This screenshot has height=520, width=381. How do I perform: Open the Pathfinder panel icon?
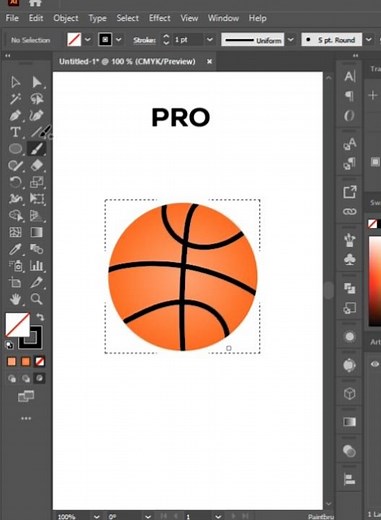(350, 288)
